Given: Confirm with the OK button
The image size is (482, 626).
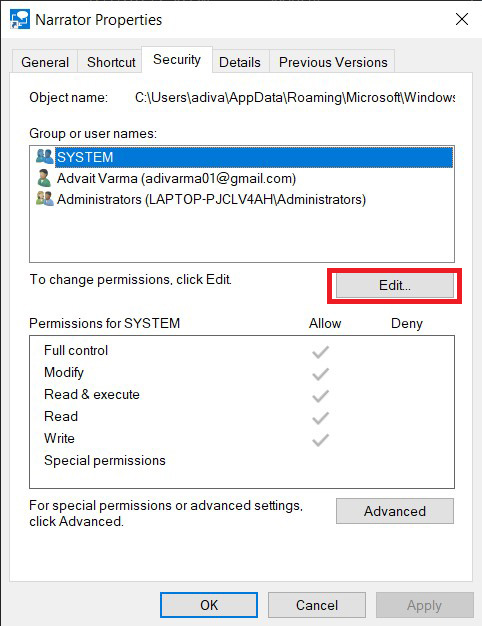Looking at the screenshot, I should [209, 605].
